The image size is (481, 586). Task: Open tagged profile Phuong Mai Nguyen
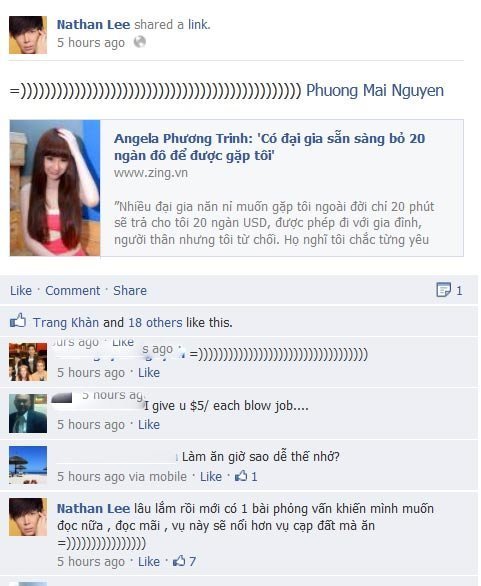(x=375, y=91)
